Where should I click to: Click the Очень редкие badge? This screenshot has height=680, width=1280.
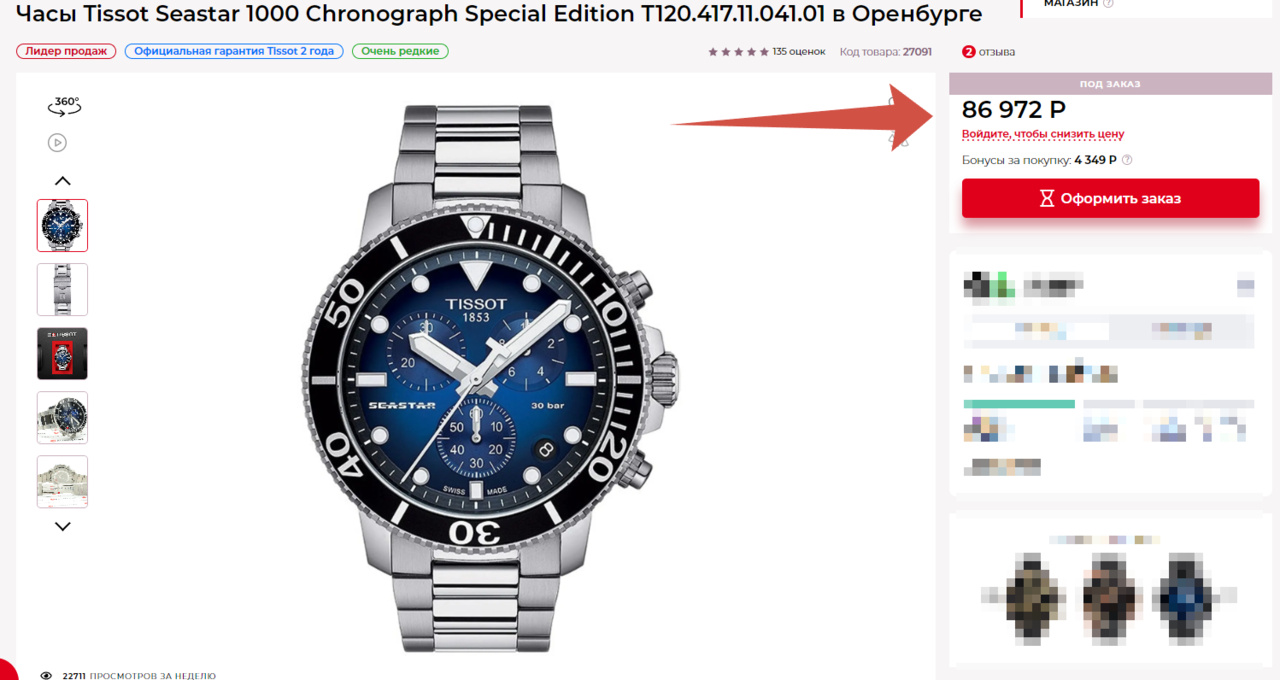coord(400,51)
